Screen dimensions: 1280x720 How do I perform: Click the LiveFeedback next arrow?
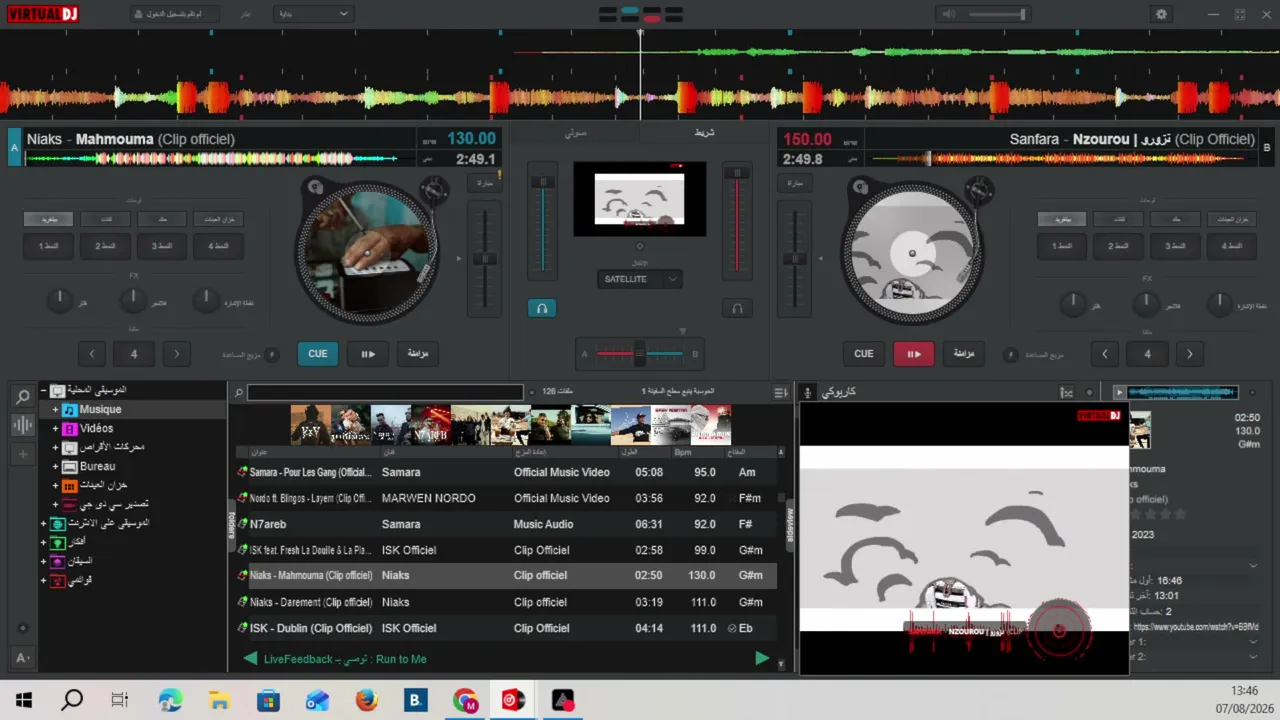tap(762, 659)
